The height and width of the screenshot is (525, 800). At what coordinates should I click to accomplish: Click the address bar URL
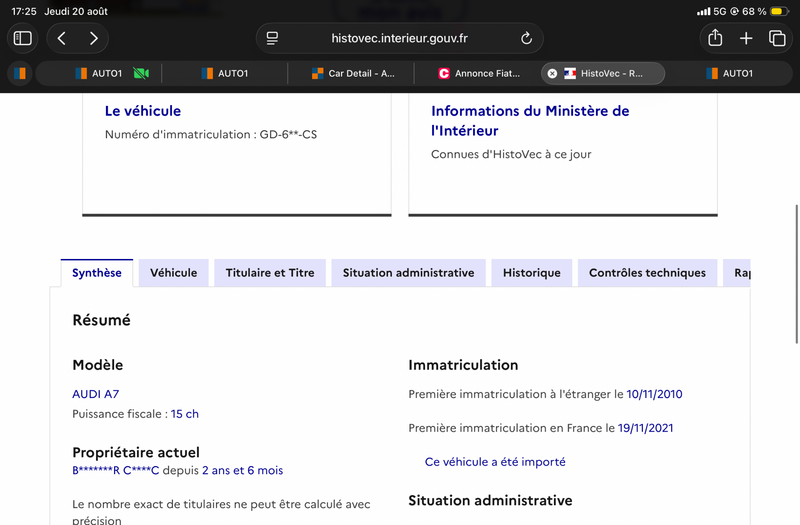click(399, 38)
